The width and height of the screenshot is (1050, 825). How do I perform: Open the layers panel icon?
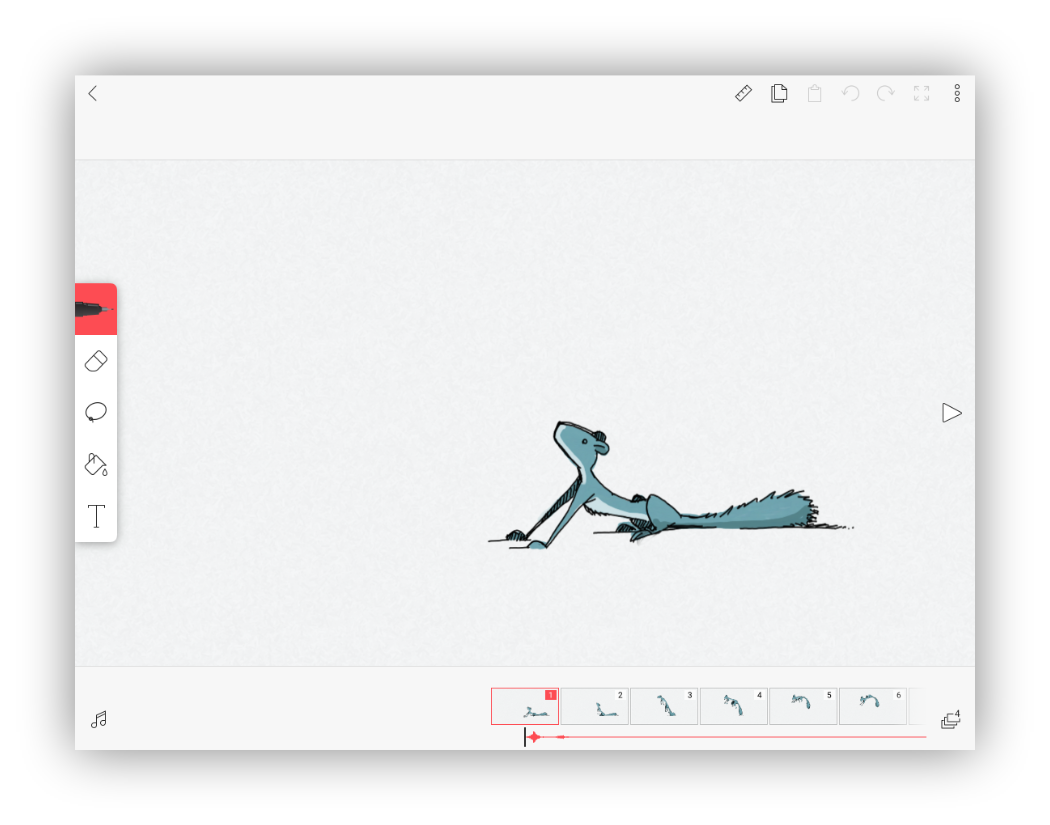[x=950, y=720]
